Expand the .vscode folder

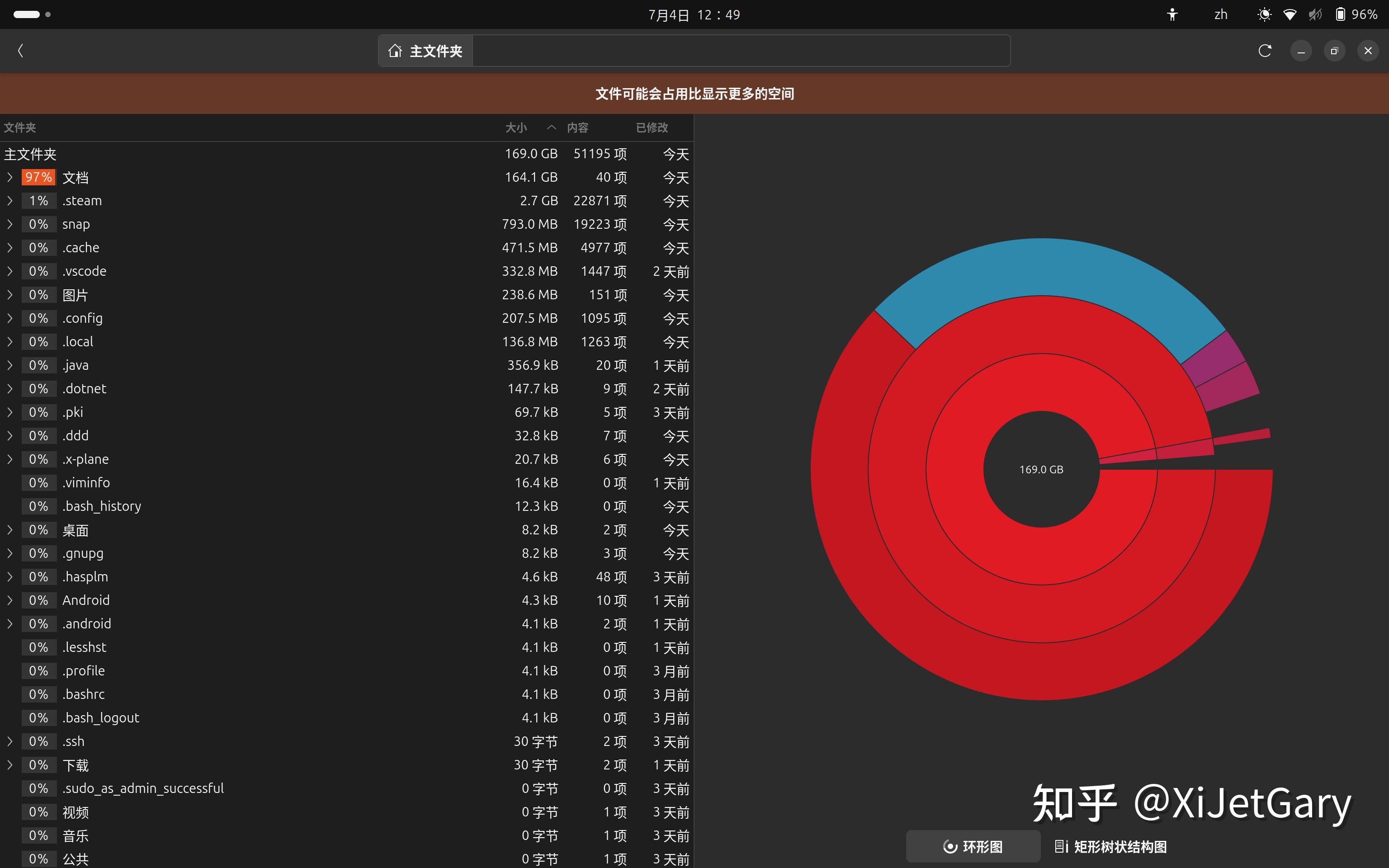[x=10, y=271]
